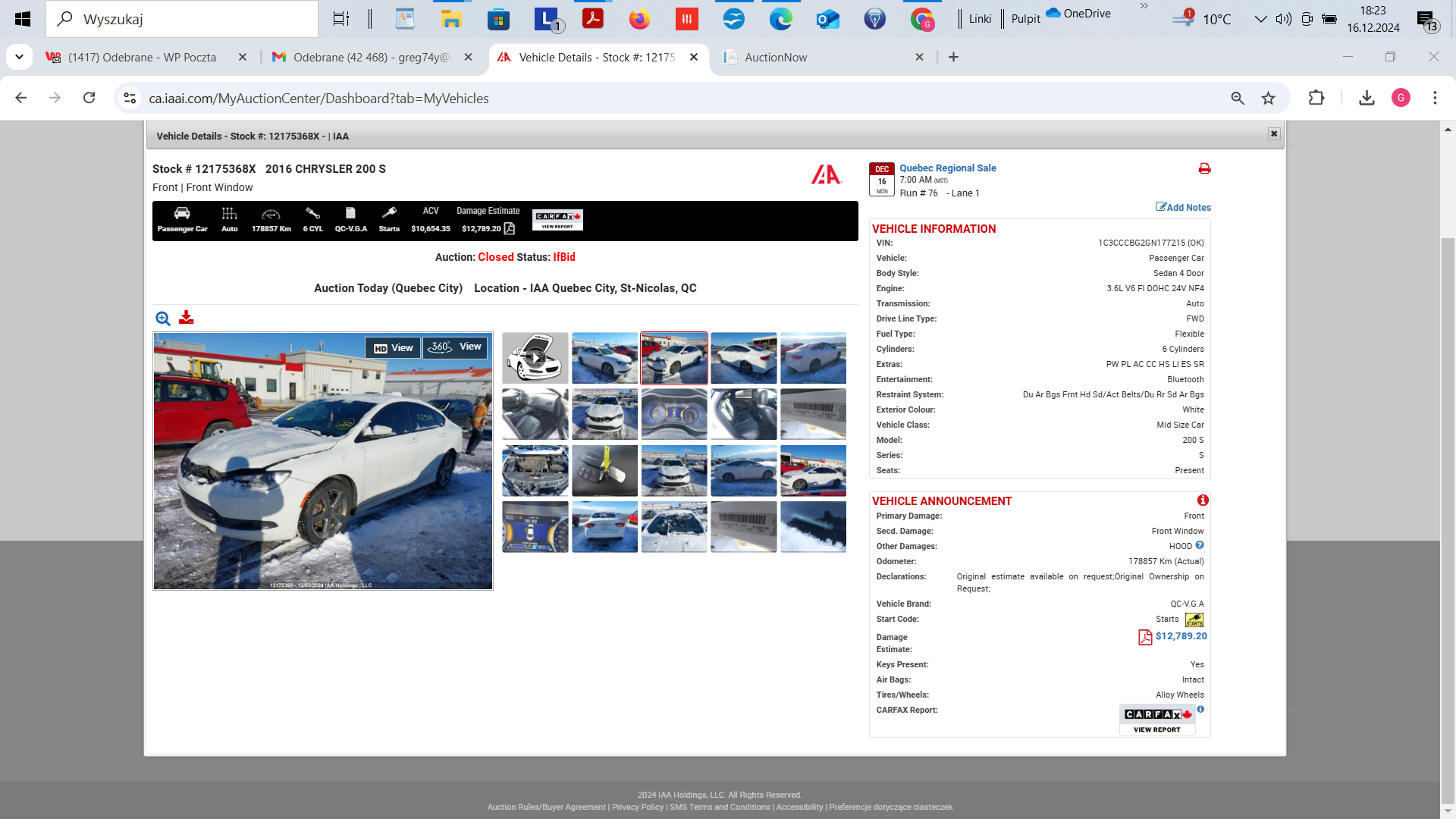
Task: Open Quebec Regional Sale link
Action: tap(948, 168)
